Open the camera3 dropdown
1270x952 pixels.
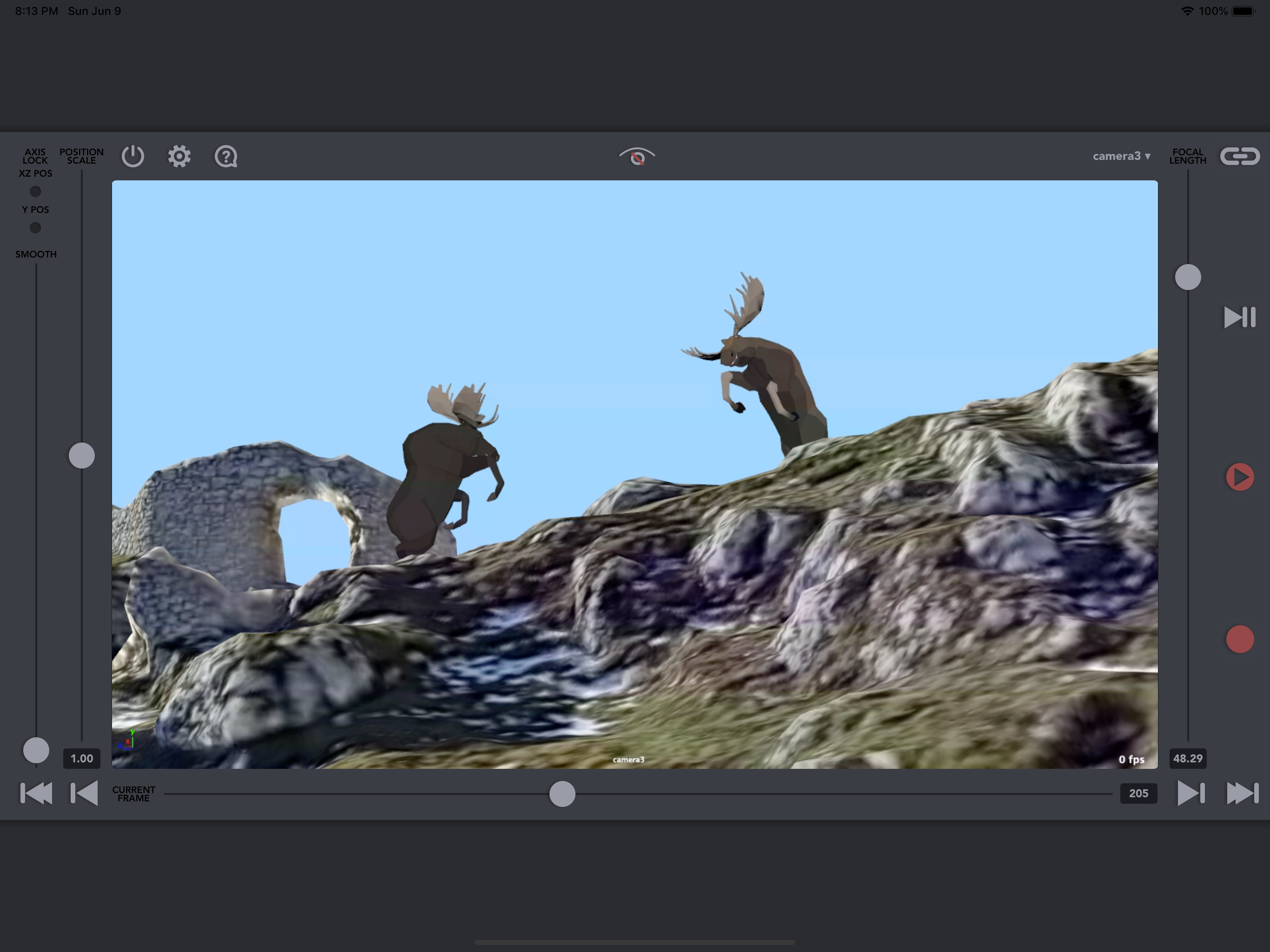point(1121,156)
